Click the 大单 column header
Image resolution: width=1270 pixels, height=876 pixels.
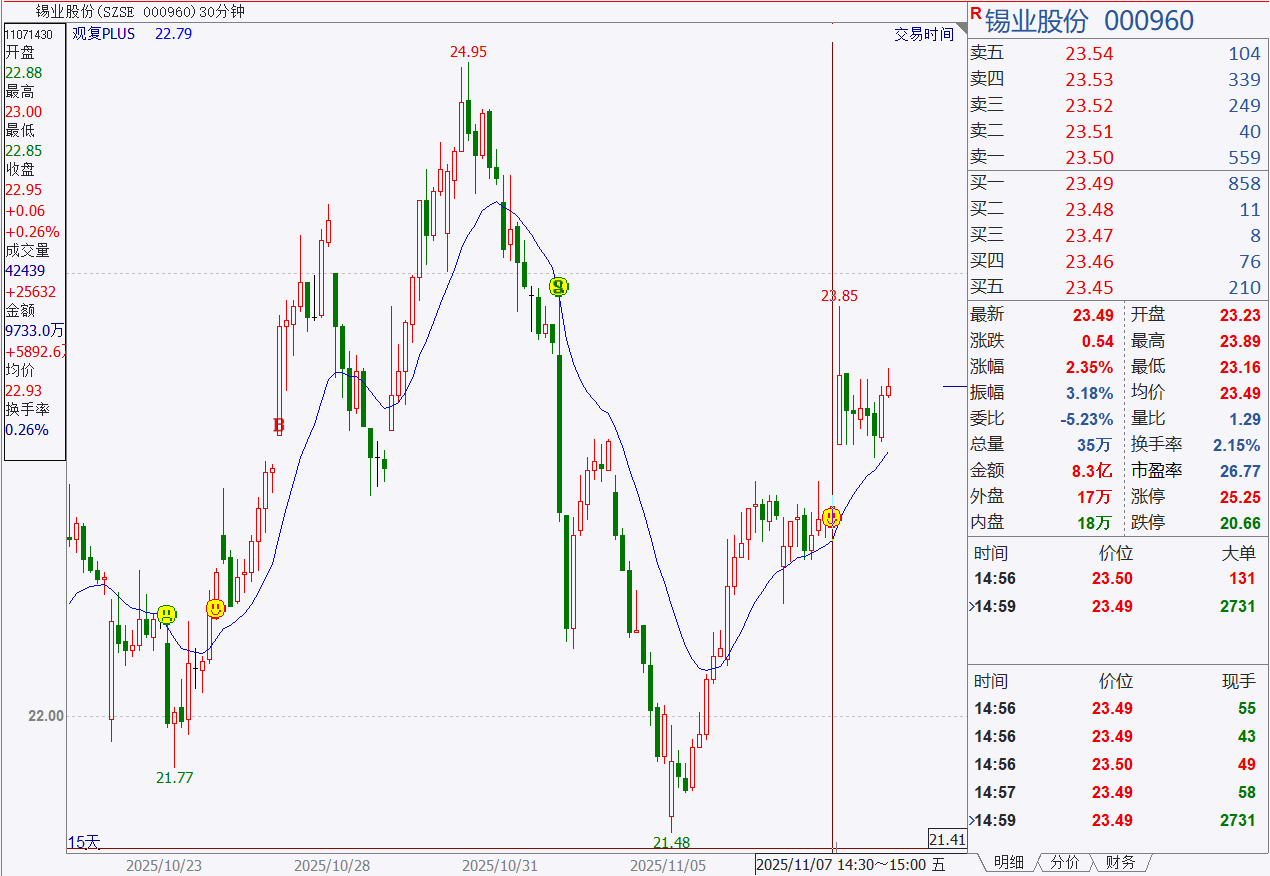(1238, 553)
